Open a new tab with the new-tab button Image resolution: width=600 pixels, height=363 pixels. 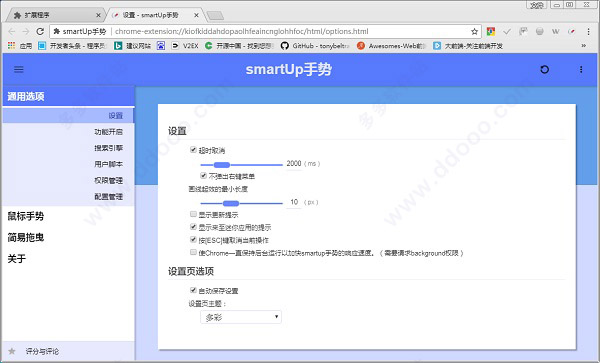pos(215,16)
